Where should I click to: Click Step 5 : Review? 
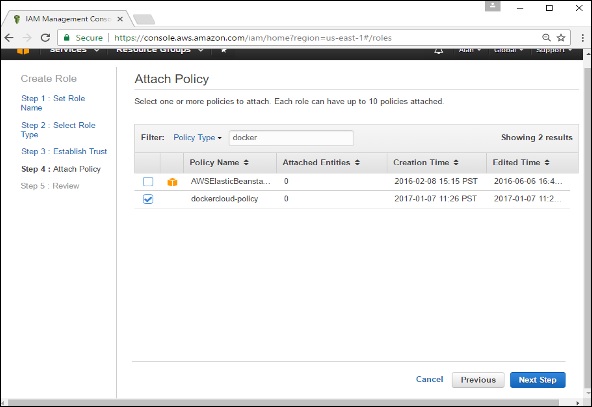50,186
